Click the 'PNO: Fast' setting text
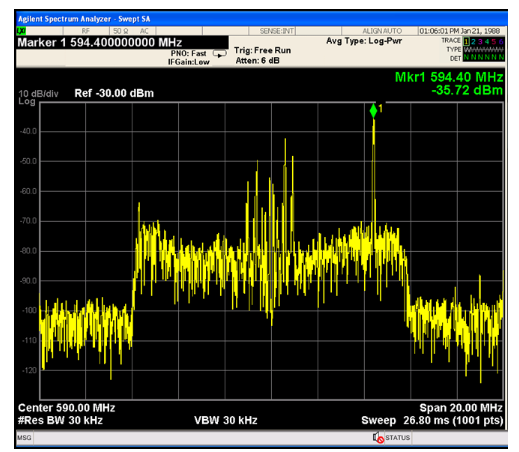The width and height of the screenshot is (519, 452). (x=188, y=53)
